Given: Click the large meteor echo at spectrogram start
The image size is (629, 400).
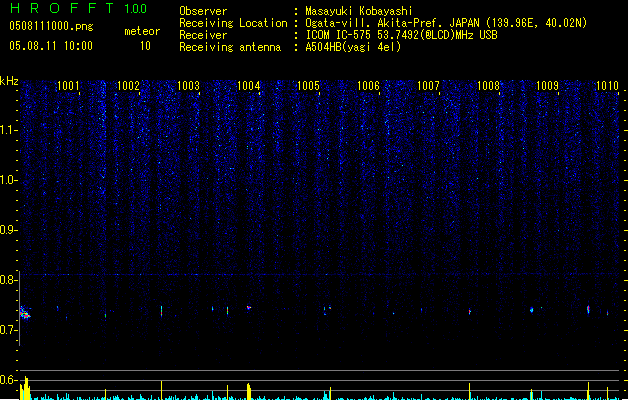Looking at the screenshot, I should pos(25,313).
